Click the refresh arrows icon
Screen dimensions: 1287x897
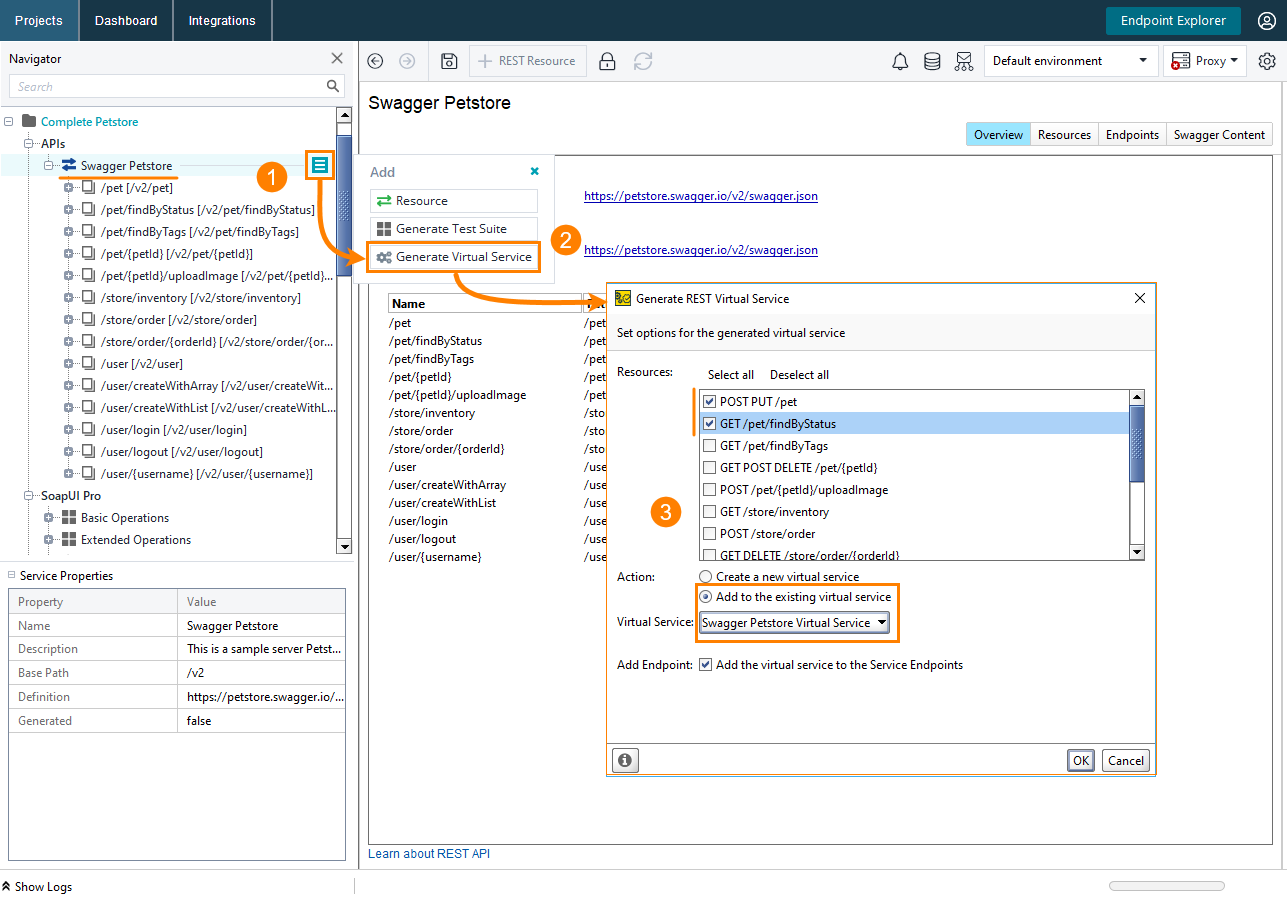tap(643, 61)
